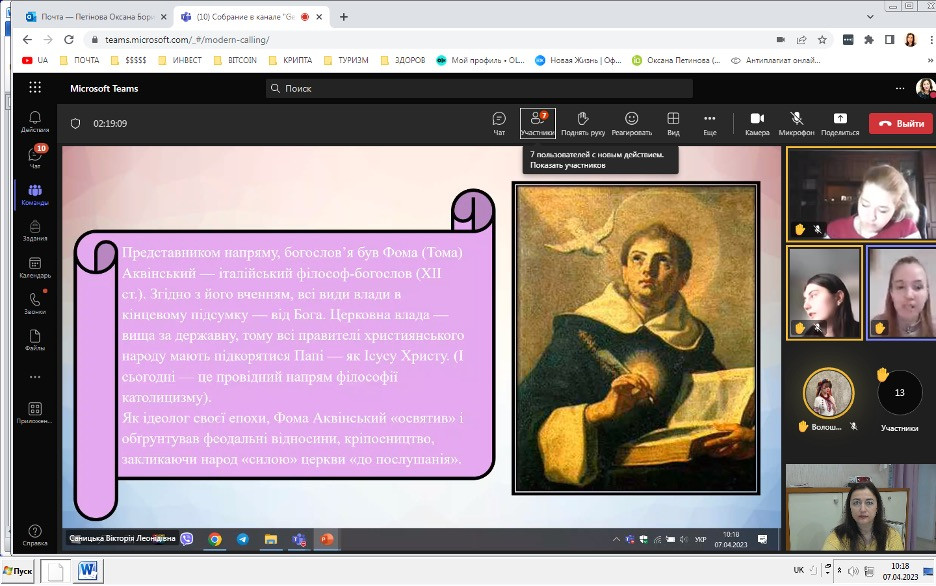Open Звонки in the Teams sidebar
936x586 pixels.
[35, 304]
